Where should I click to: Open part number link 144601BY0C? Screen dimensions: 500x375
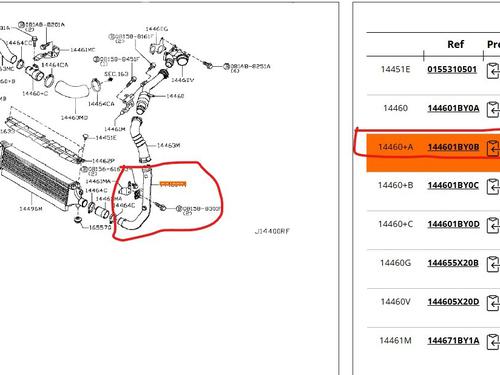[453, 185]
